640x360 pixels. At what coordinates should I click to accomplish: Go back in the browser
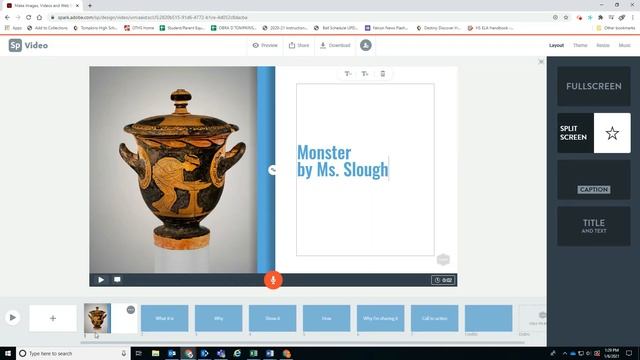(7, 17)
